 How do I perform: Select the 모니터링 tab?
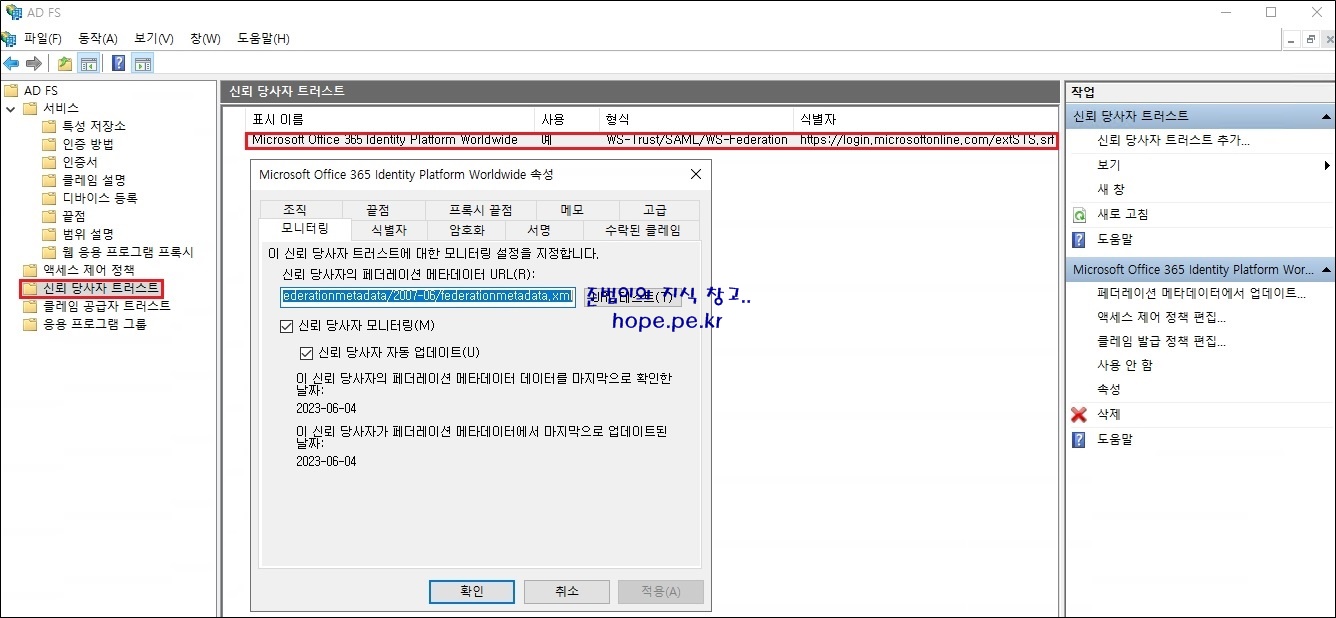[x=305, y=229]
